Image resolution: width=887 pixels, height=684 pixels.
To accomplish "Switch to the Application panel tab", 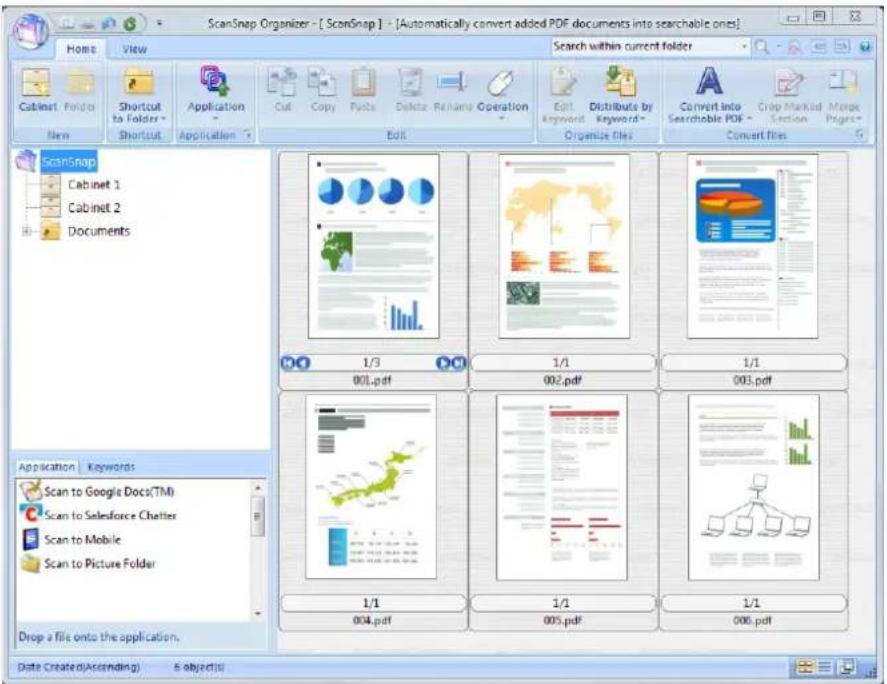I will click(46, 467).
